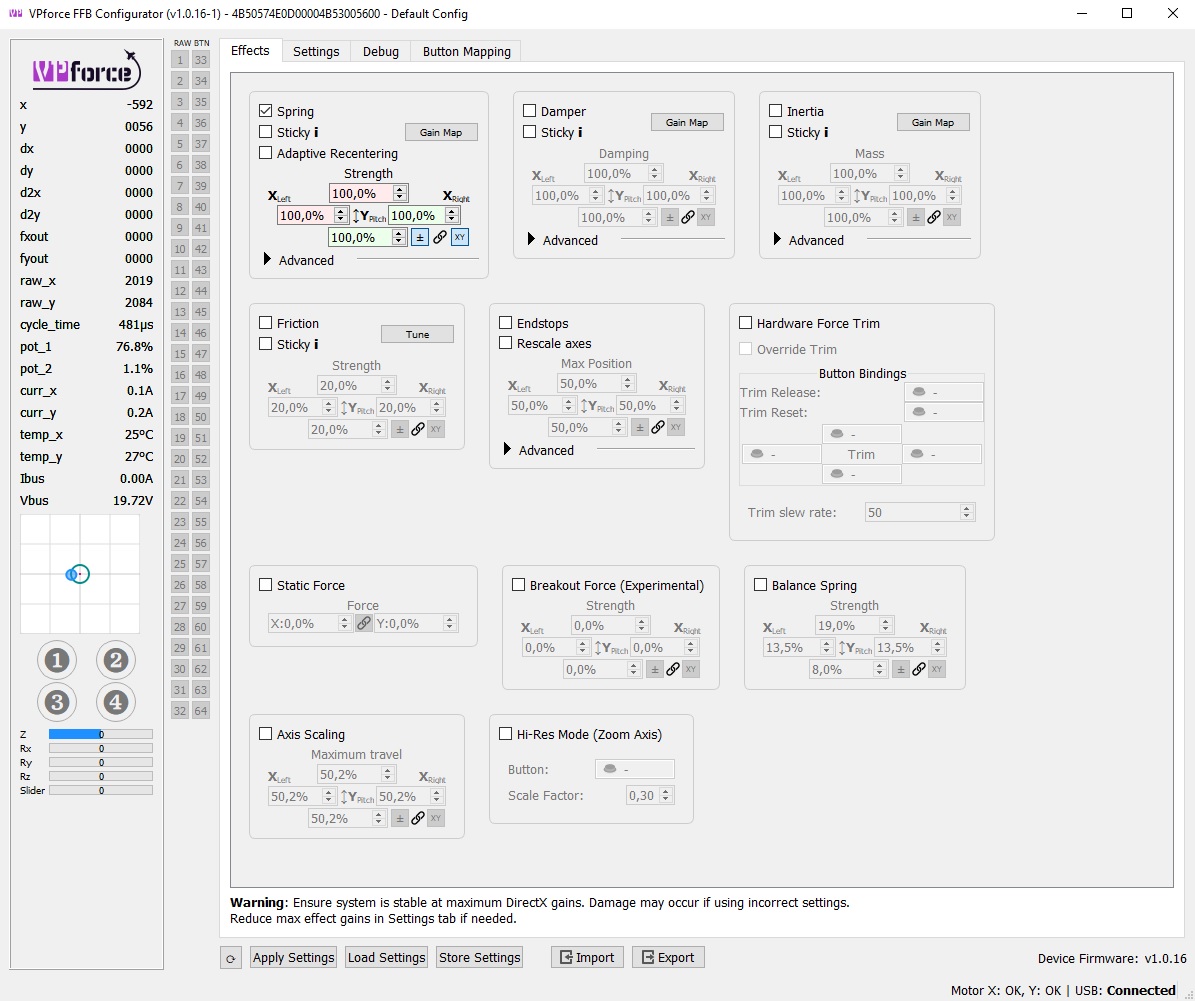Image resolution: width=1195 pixels, height=1001 pixels.
Task: Click the Trim slew rate spinner arrows
Action: (x=966, y=512)
